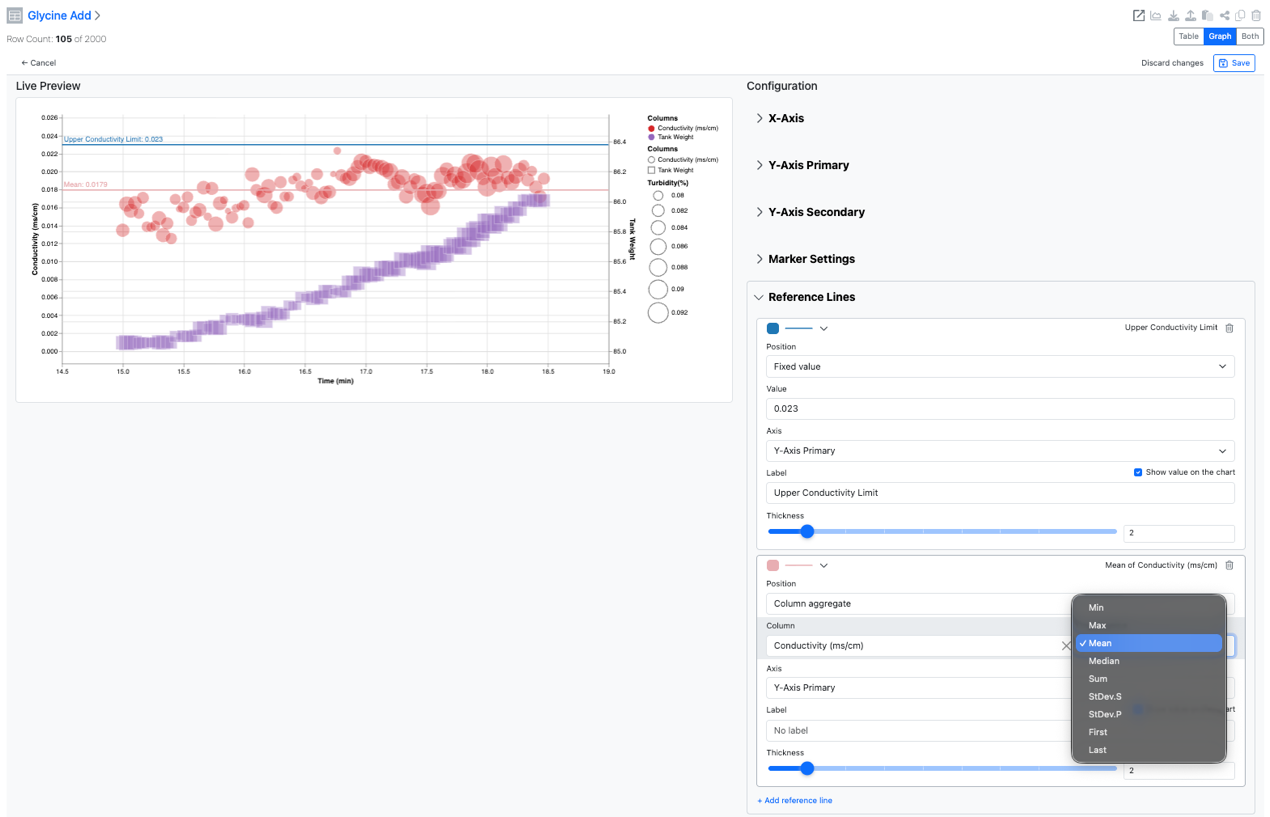Open the Y-Axis Primary axis dropdown for Upper Limit

[1000, 451]
